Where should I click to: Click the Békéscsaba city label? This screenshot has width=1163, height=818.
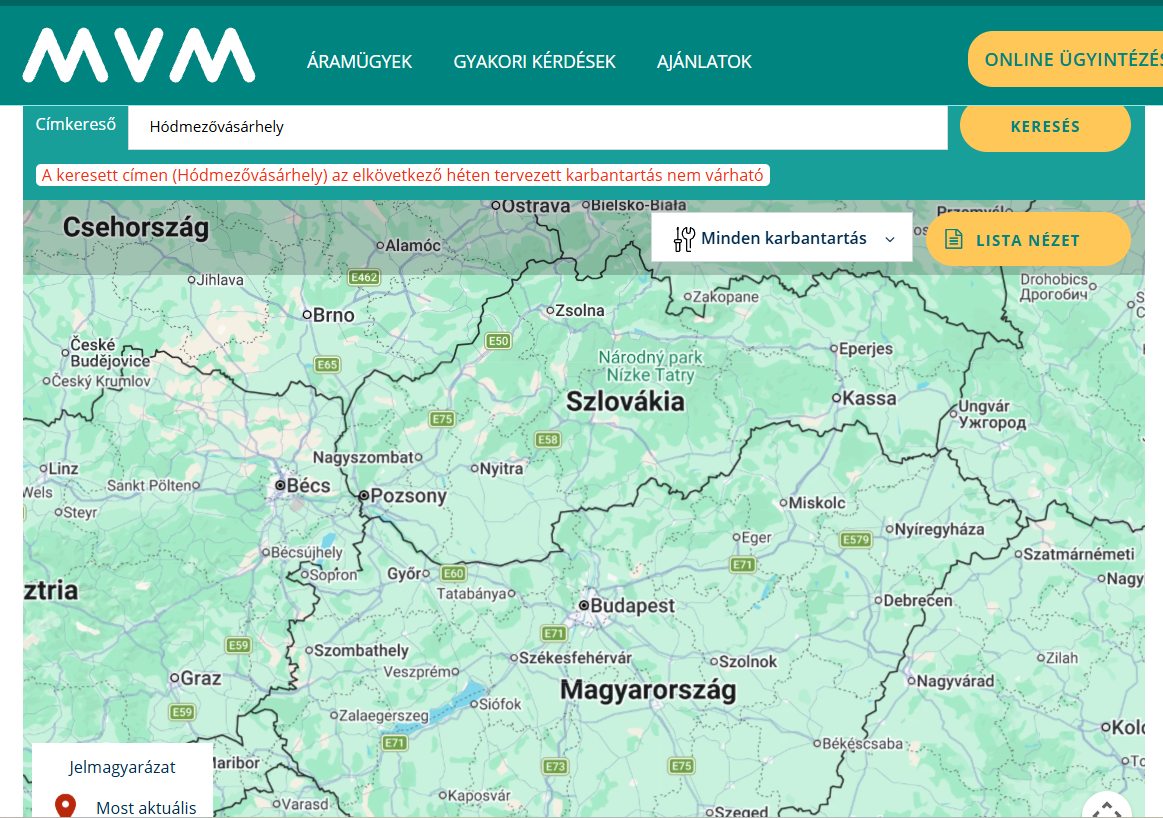tap(863, 743)
